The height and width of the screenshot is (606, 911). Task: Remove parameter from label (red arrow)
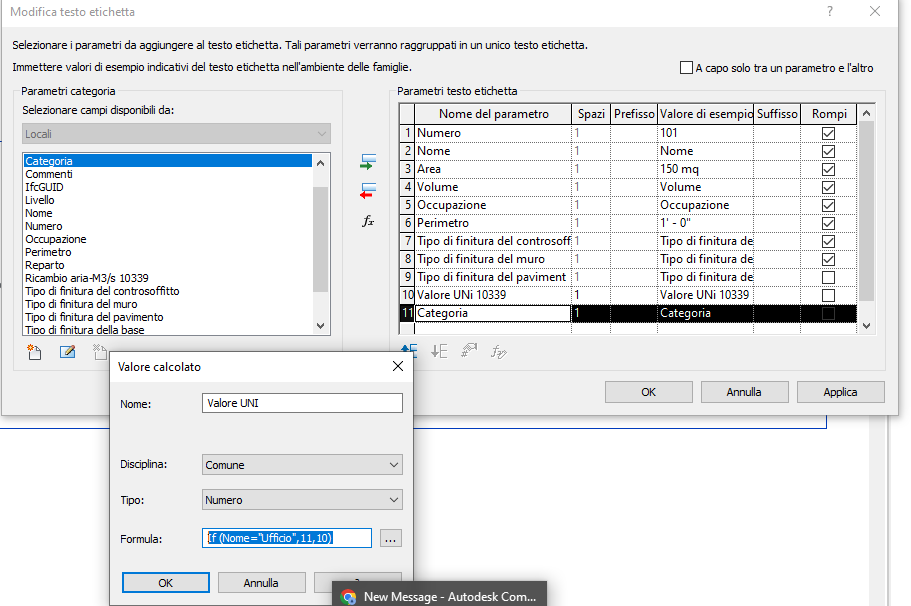tap(368, 191)
